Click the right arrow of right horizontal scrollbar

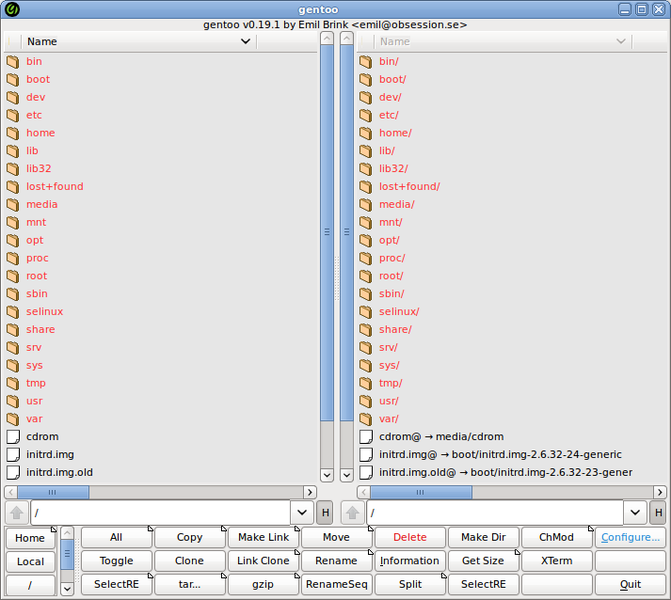pyautogui.click(x=660, y=492)
